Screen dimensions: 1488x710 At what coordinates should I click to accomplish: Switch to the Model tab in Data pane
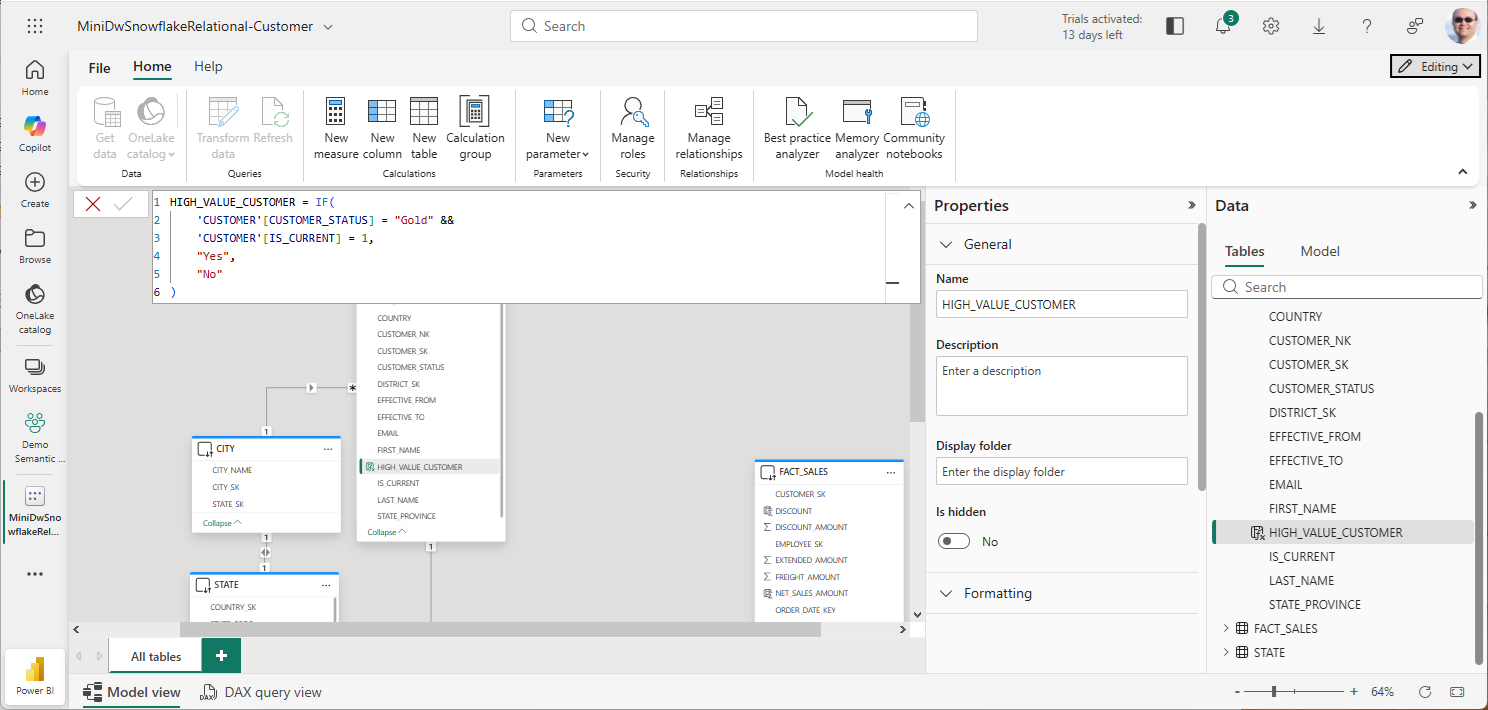1319,251
